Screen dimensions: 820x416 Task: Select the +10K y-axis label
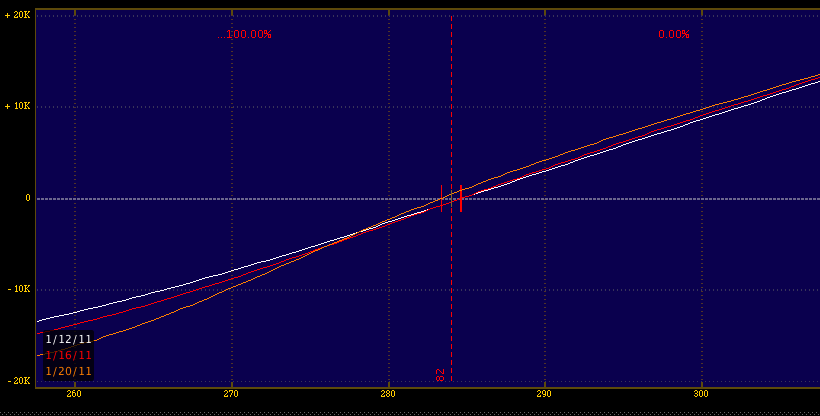coord(17,107)
